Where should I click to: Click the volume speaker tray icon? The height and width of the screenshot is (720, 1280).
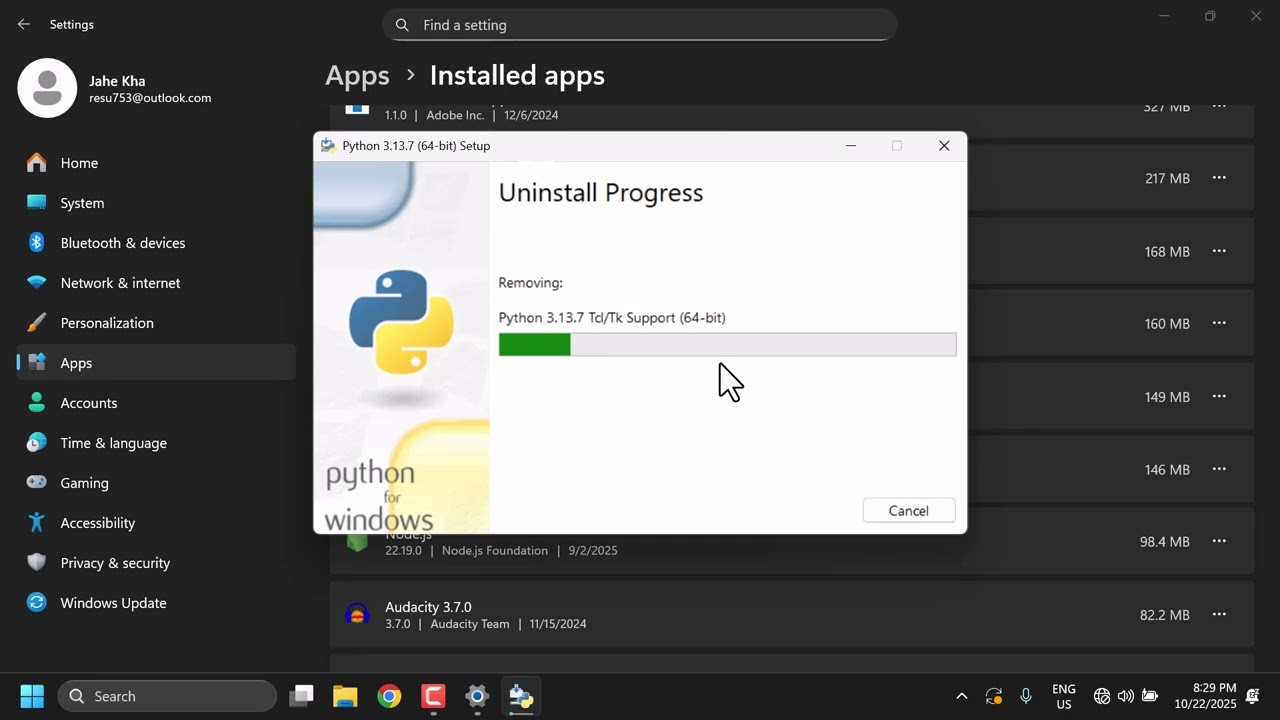click(1126, 696)
